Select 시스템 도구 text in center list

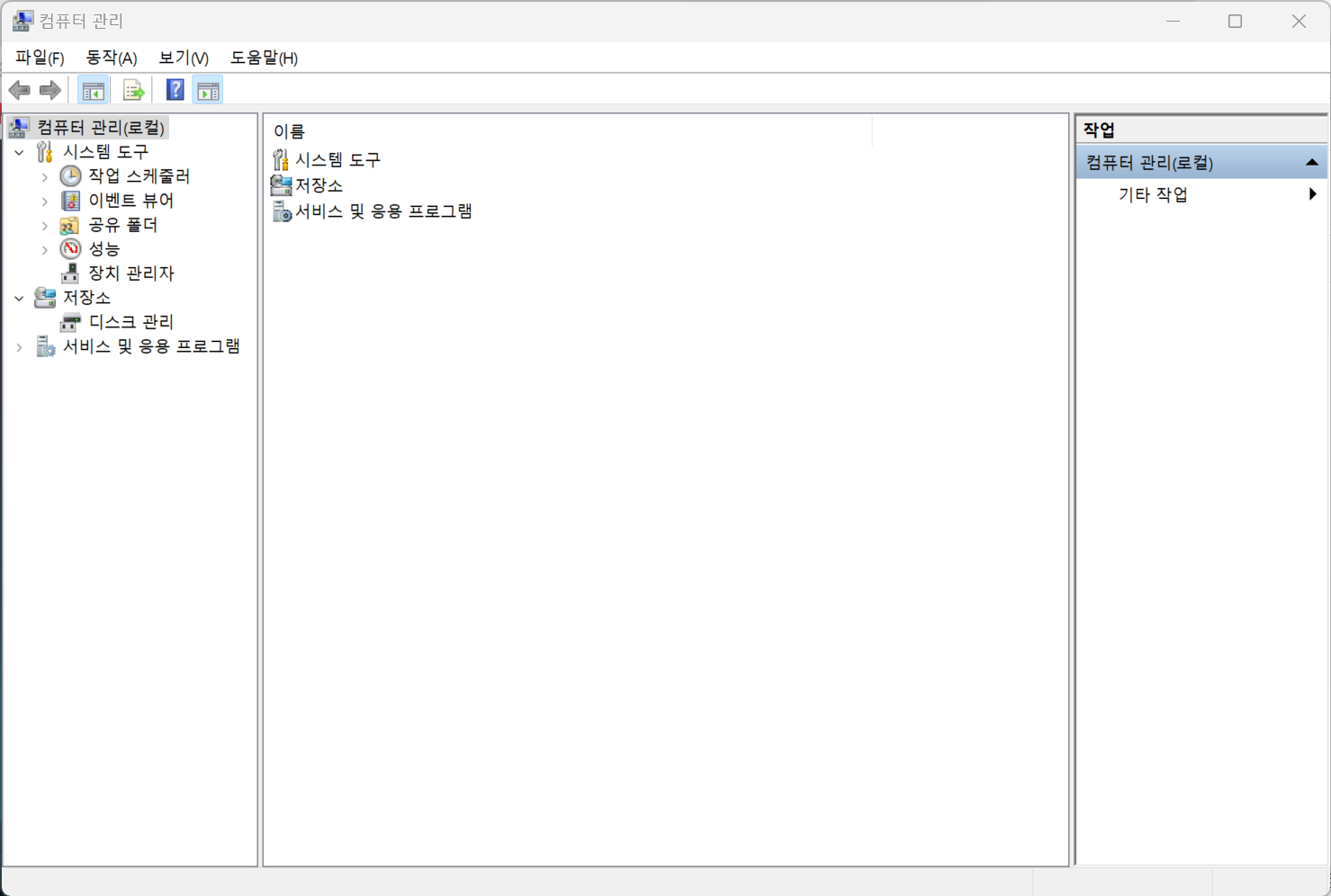click(x=338, y=160)
